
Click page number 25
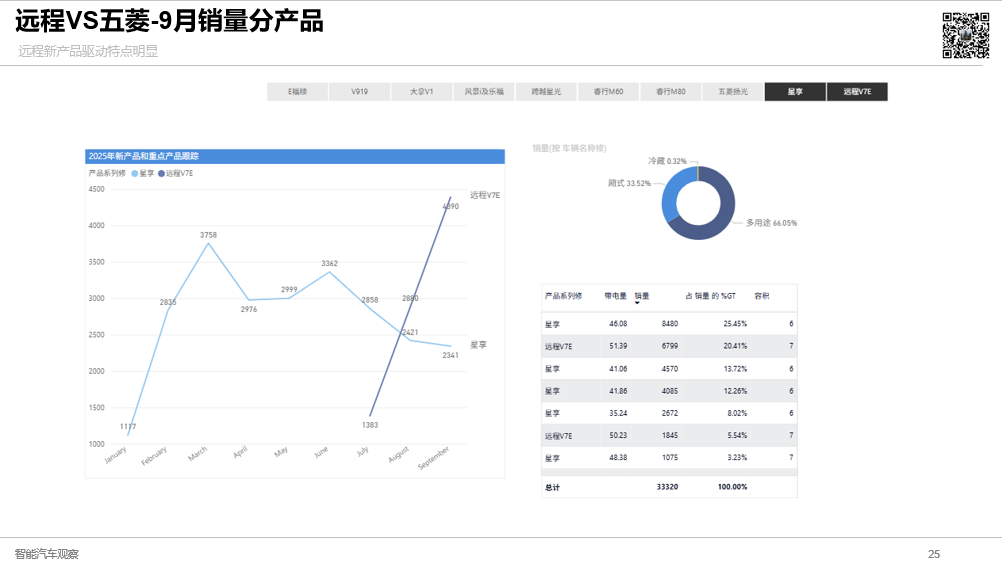(x=934, y=554)
